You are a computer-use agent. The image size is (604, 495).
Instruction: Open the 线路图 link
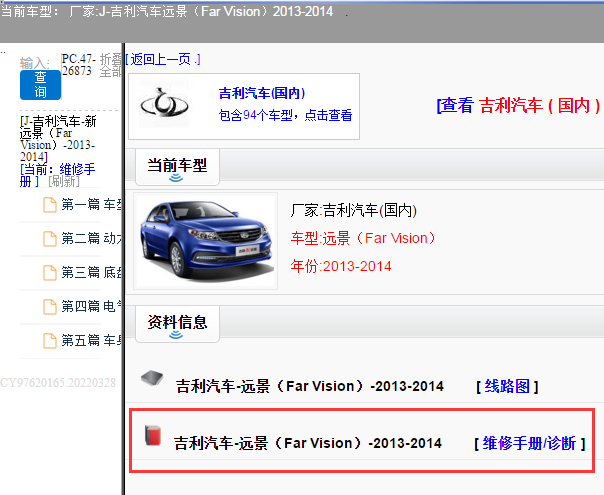click(507, 386)
